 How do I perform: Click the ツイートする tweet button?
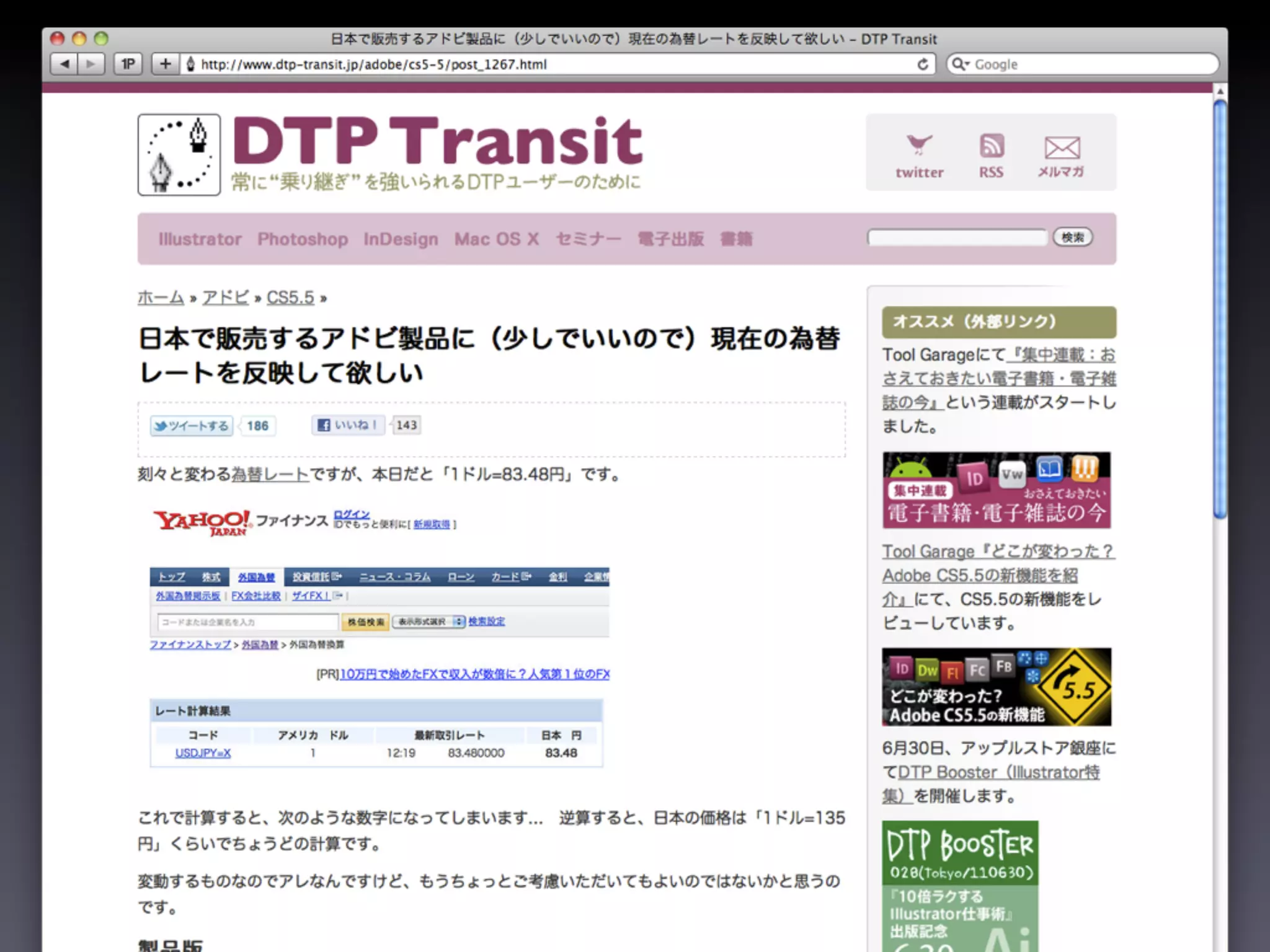192,426
